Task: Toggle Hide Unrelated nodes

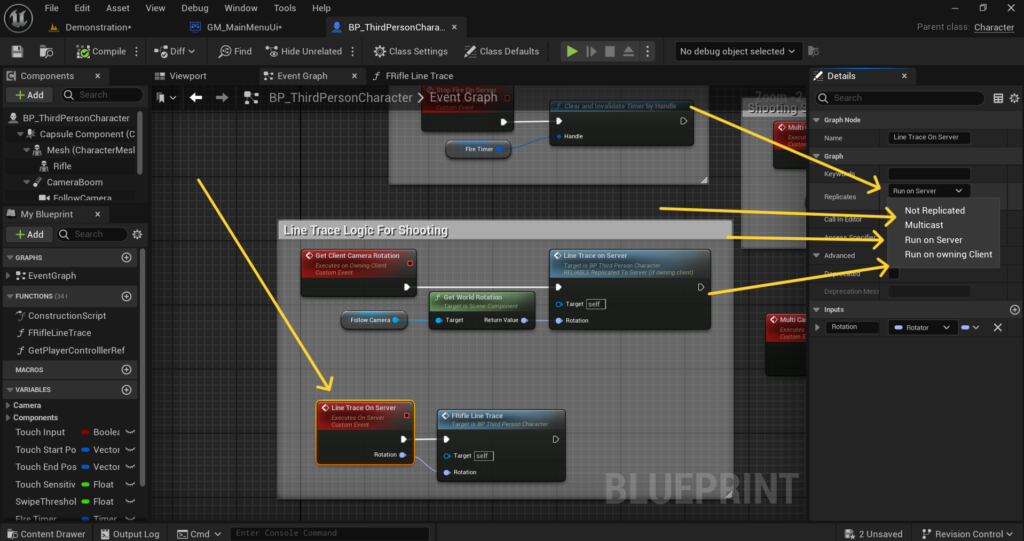Action: (304, 51)
